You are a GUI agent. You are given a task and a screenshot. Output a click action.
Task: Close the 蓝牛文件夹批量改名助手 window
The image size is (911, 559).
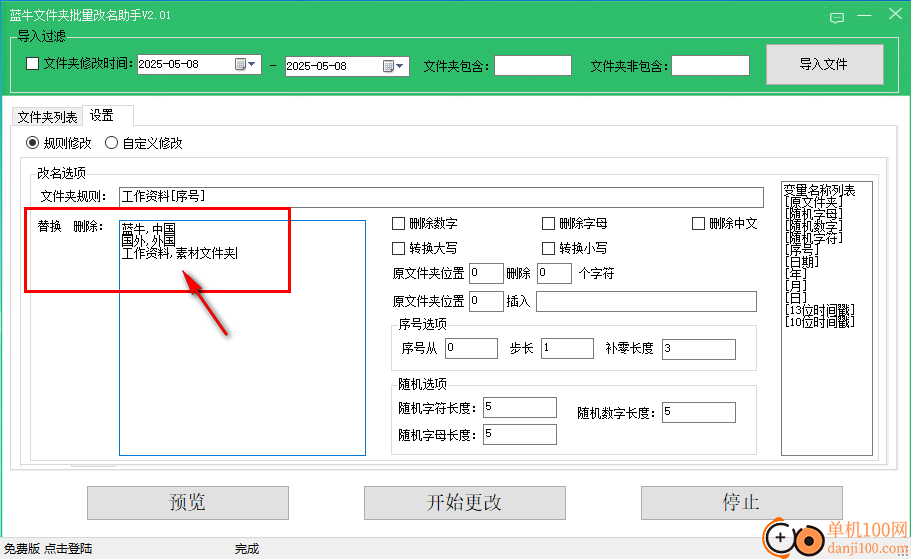[x=895, y=14]
